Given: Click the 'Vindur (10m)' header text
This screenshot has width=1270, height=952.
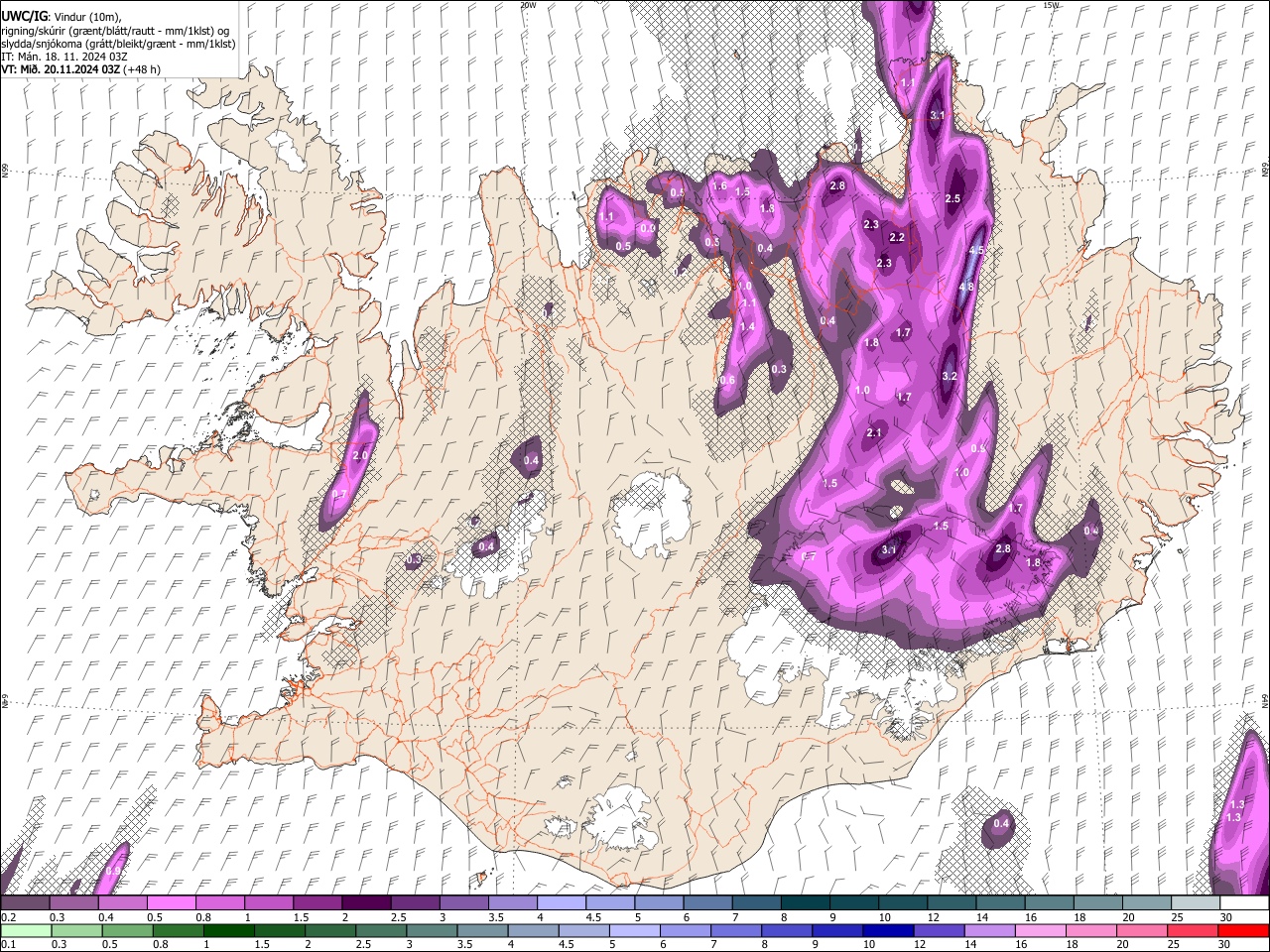Looking at the screenshot, I should click(x=87, y=17).
